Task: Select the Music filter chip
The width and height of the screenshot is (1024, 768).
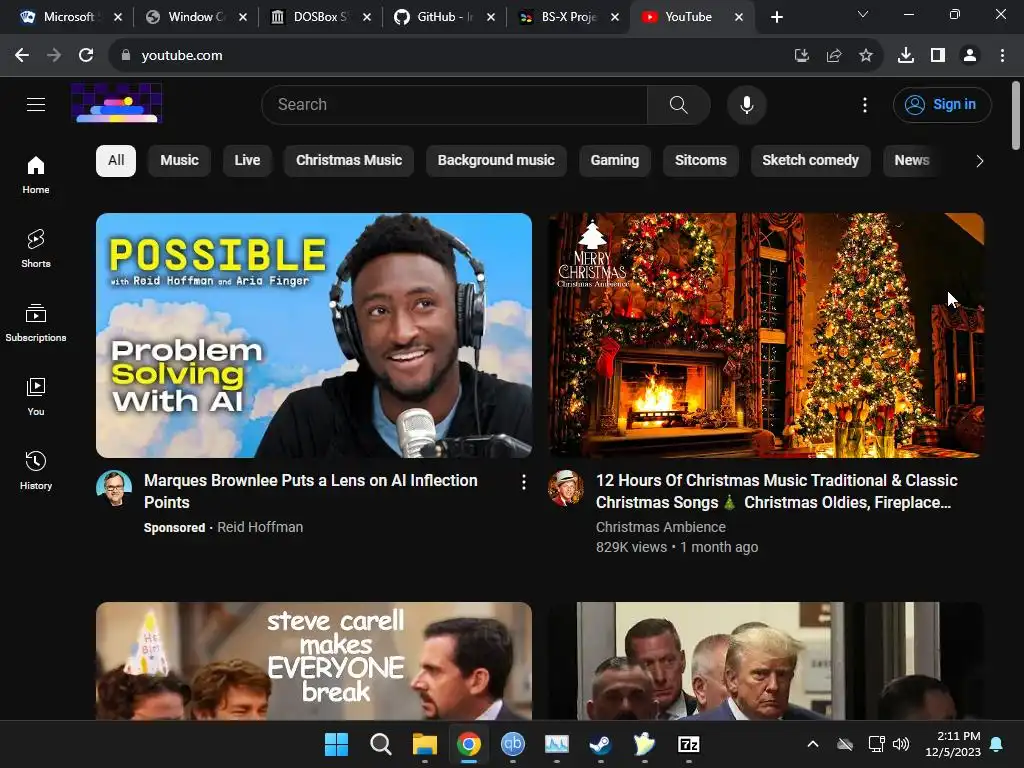Action: 179,161
